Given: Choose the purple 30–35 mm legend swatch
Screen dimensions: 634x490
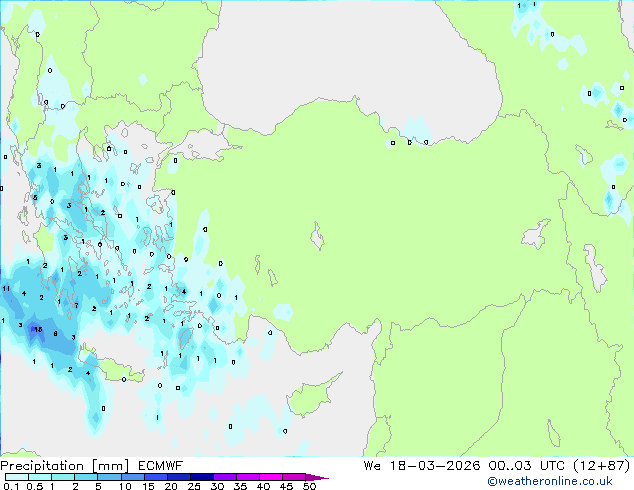Looking at the screenshot, I should point(225,477).
